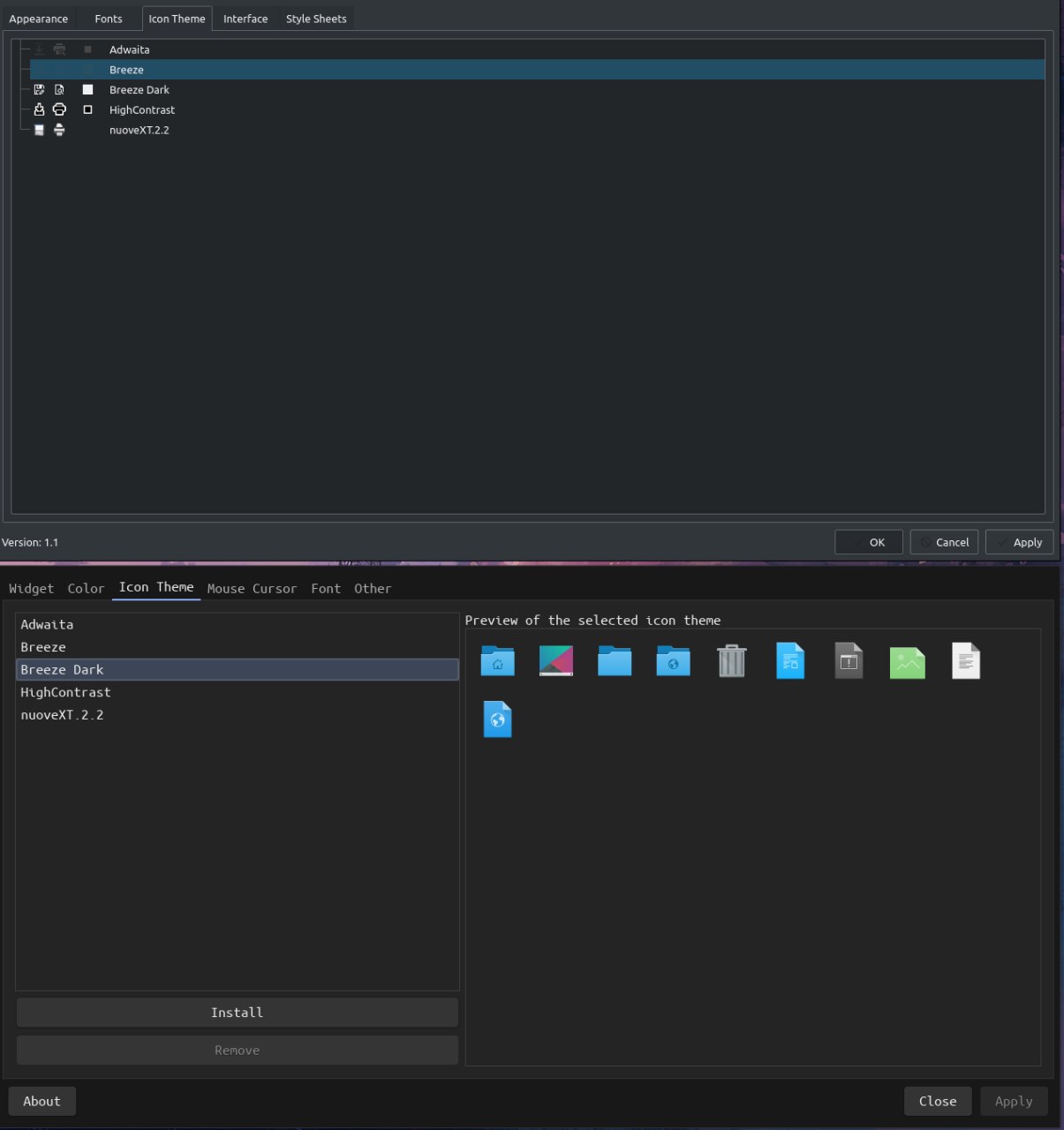
Task: Open the Other tab
Action: pos(373,588)
